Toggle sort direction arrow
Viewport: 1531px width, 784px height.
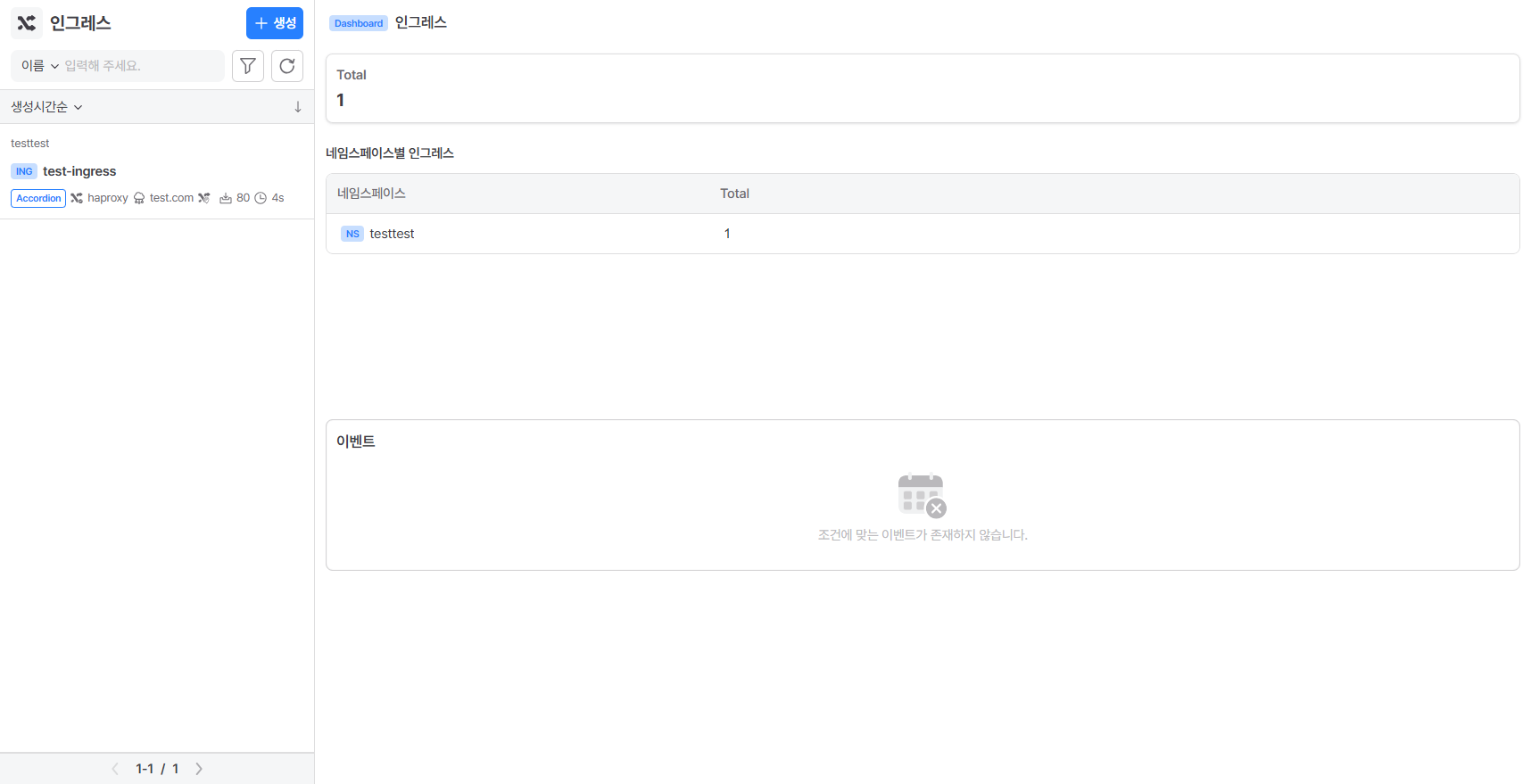pos(298,107)
